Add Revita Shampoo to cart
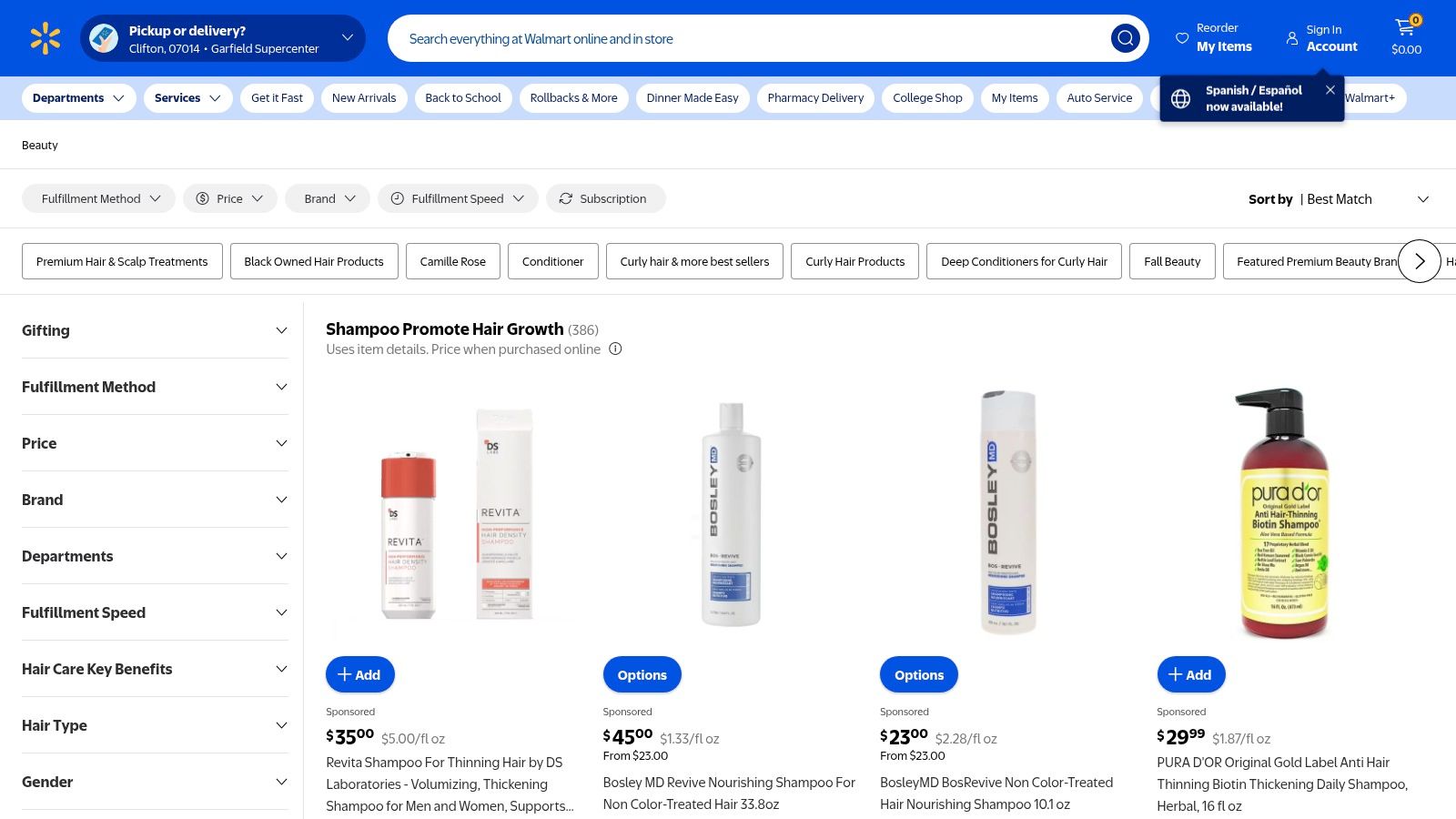This screenshot has height=819, width=1456. pos(359,674)
